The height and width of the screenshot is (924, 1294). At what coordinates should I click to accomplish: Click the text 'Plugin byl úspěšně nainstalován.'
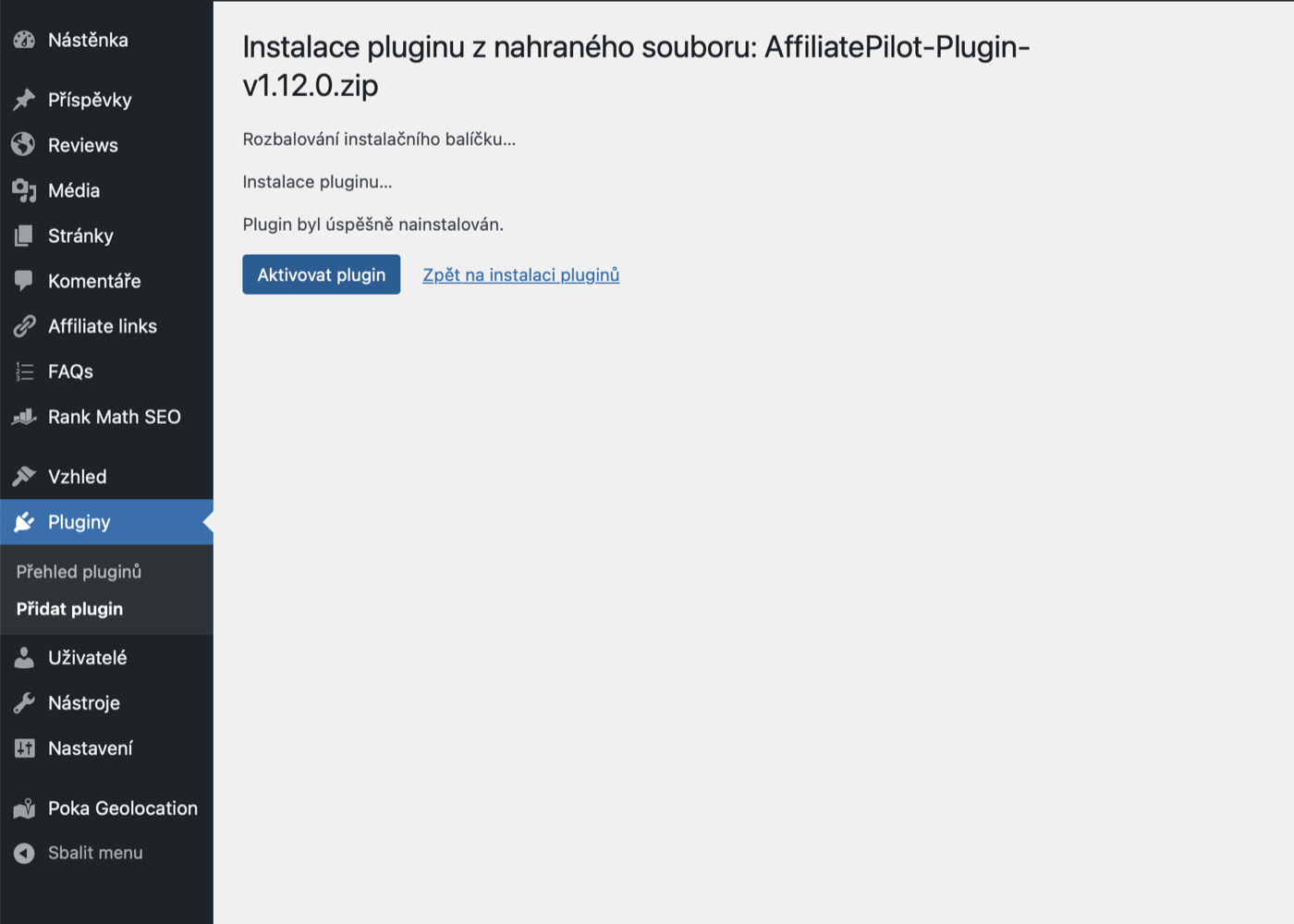pyautogui.click(x=372, y=225)
